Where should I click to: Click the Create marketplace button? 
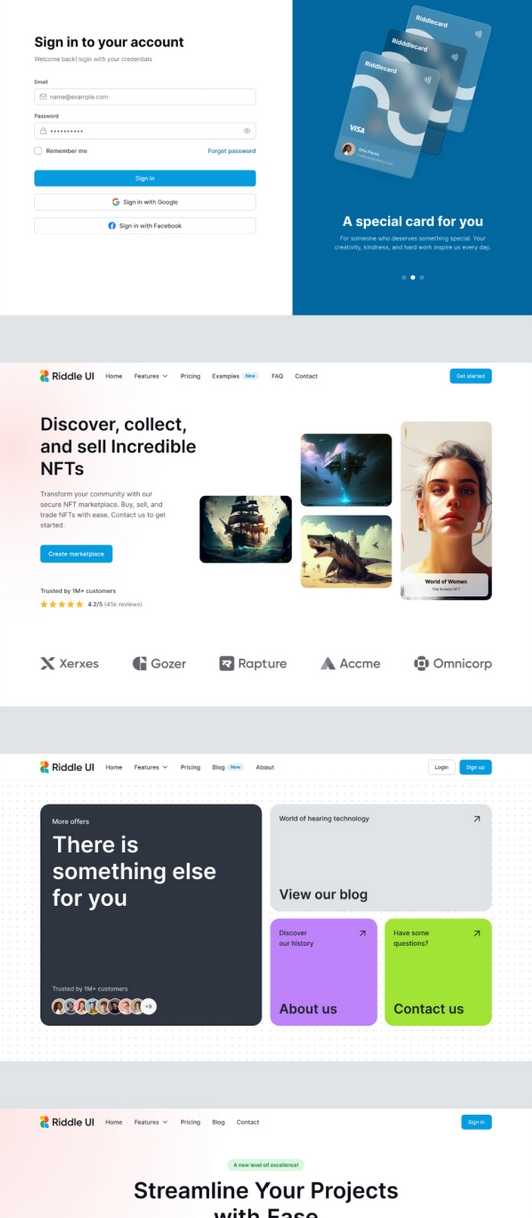pyautogui.click(x=76, y=554)
